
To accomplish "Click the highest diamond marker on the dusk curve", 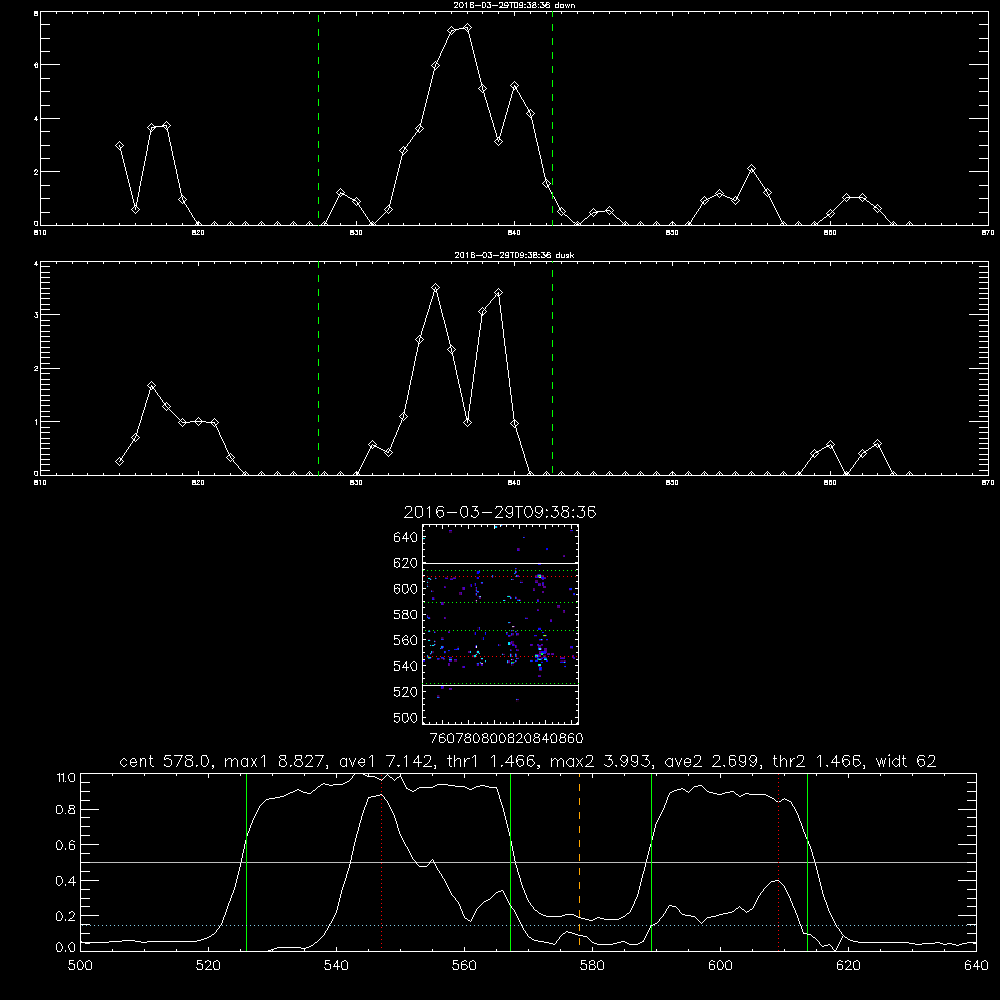I will [436, 288].
